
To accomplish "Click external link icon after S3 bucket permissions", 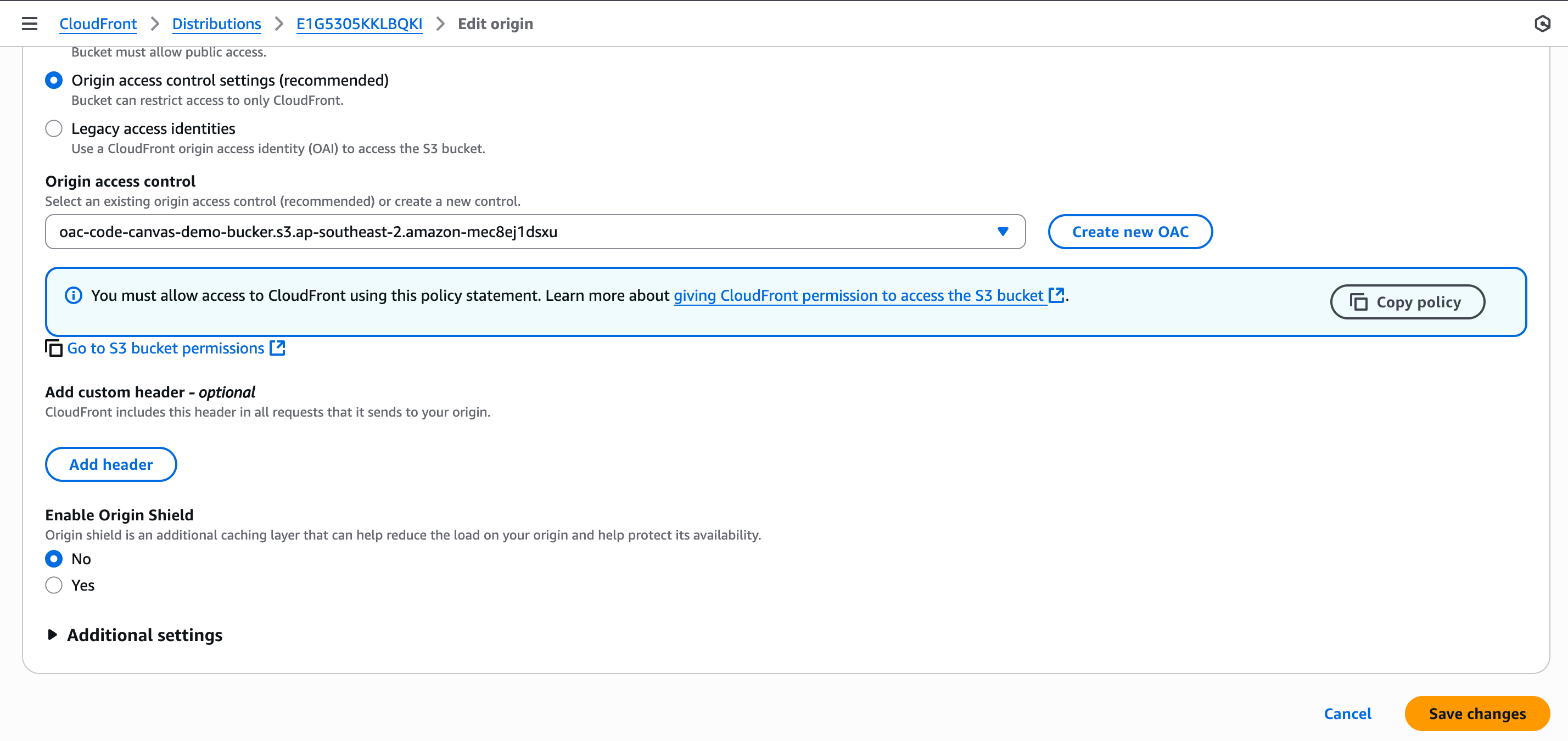I will tap(278, 348).
